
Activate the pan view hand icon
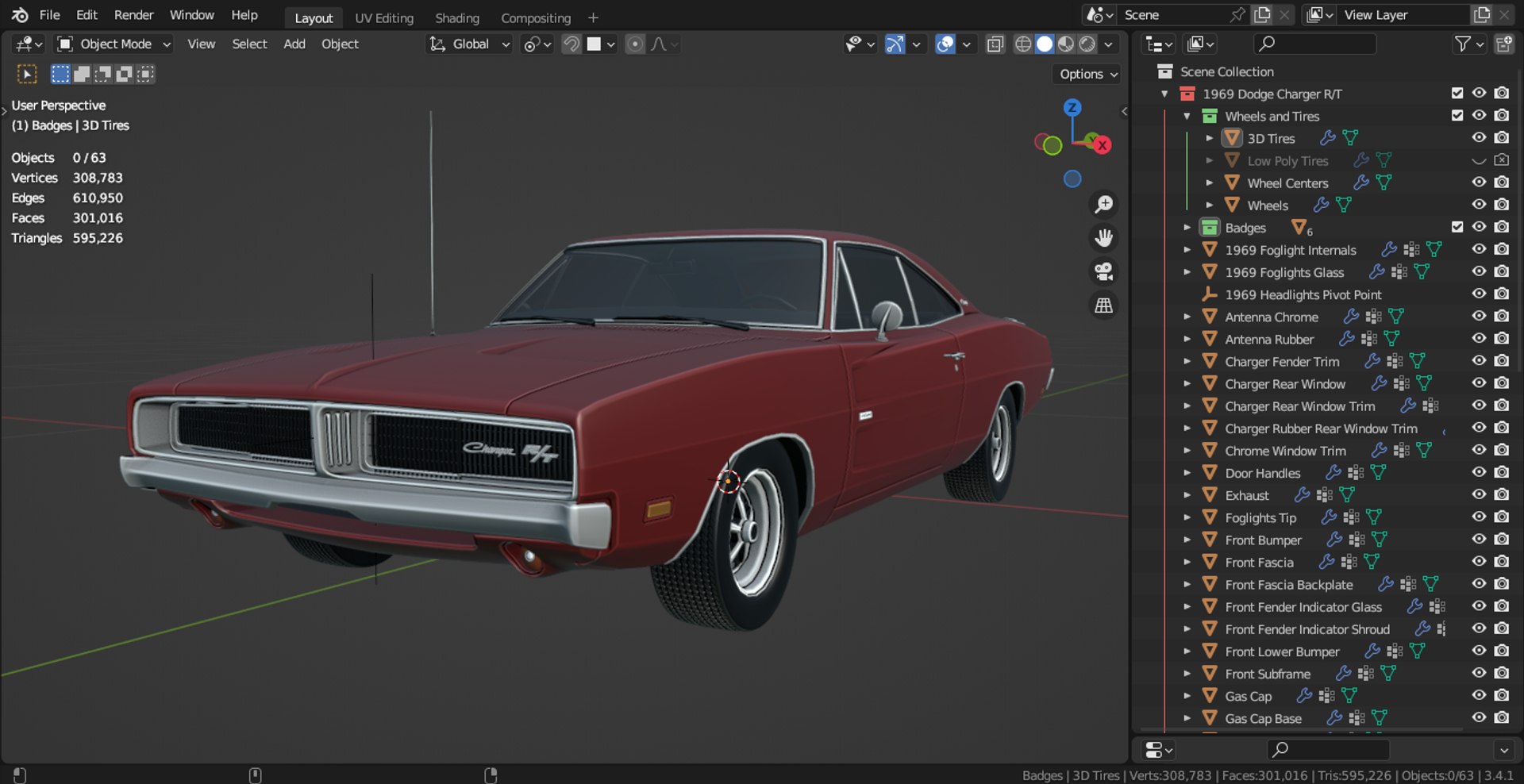pyautogui.click(x=1103, y=238)
